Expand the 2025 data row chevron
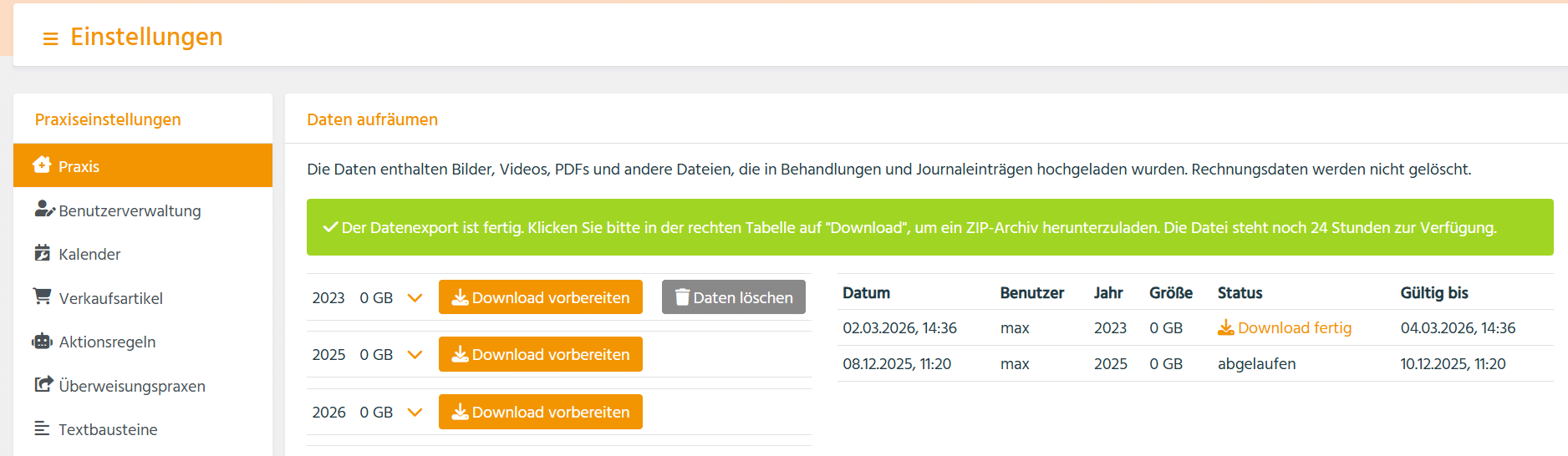Screen dimensions: 1568x456 click(415, 355)
